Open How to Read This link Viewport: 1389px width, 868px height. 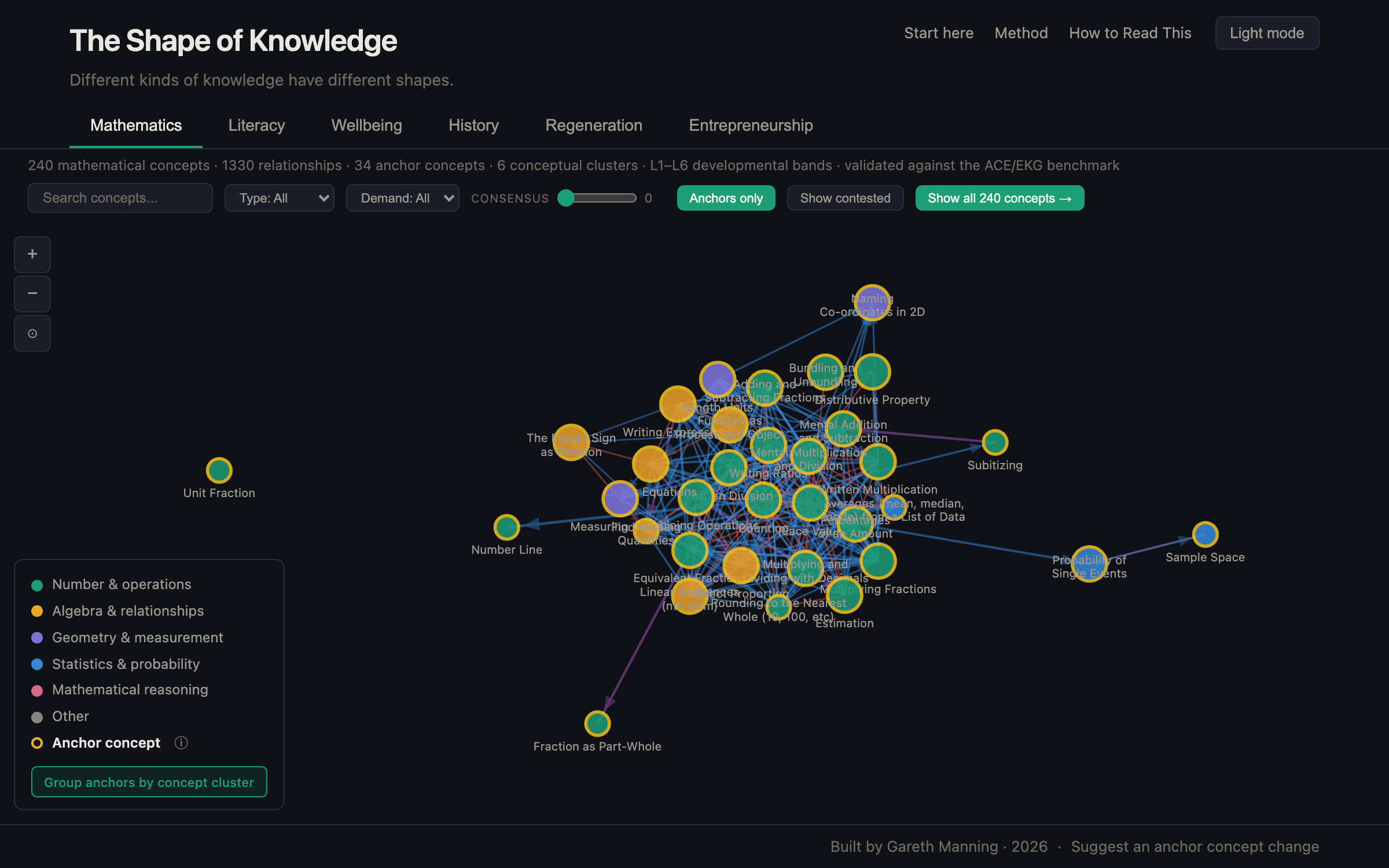pyautogui.click(x=1130, y=33)
